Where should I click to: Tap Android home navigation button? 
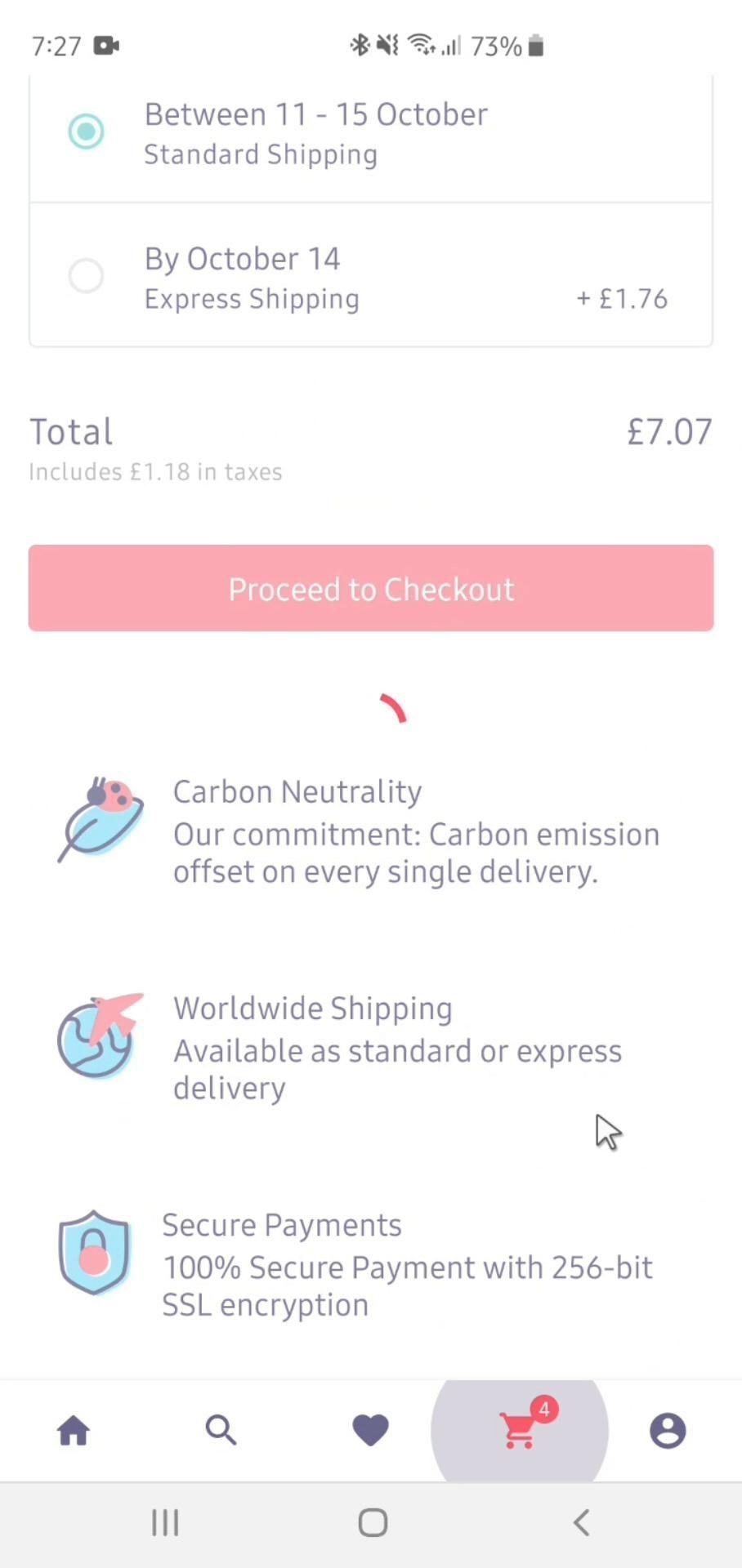373,1522
